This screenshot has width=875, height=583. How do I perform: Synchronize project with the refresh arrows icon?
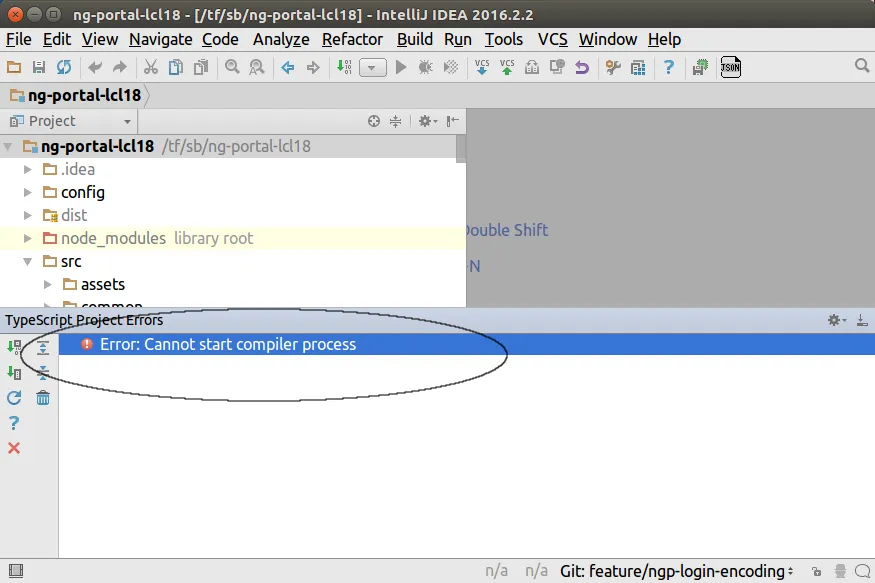point(64,68)
